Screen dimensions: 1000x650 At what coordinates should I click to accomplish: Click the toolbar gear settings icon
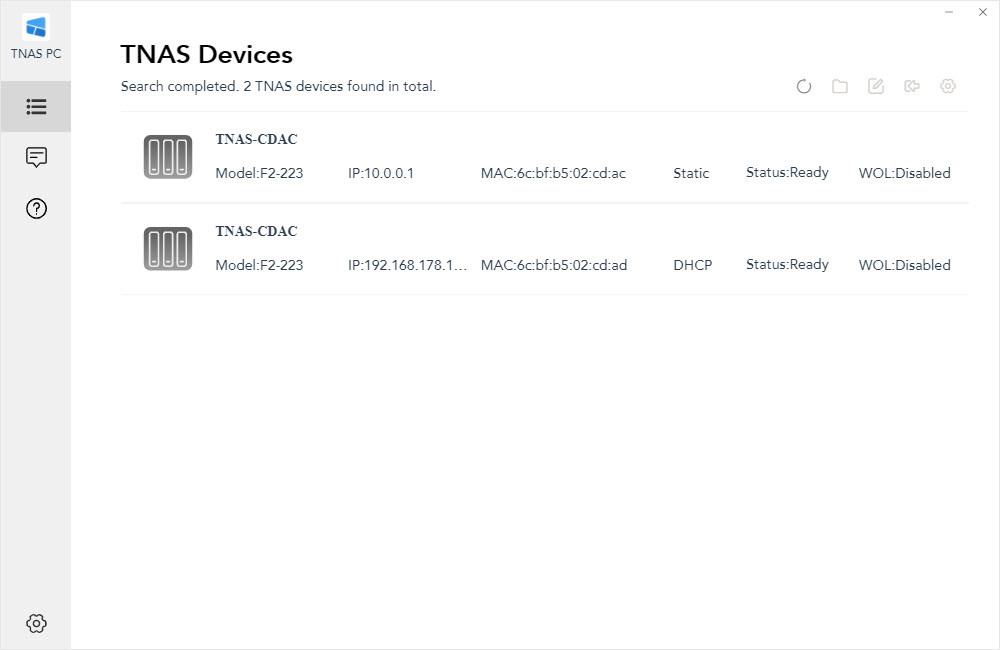click(x=948, y=86)
